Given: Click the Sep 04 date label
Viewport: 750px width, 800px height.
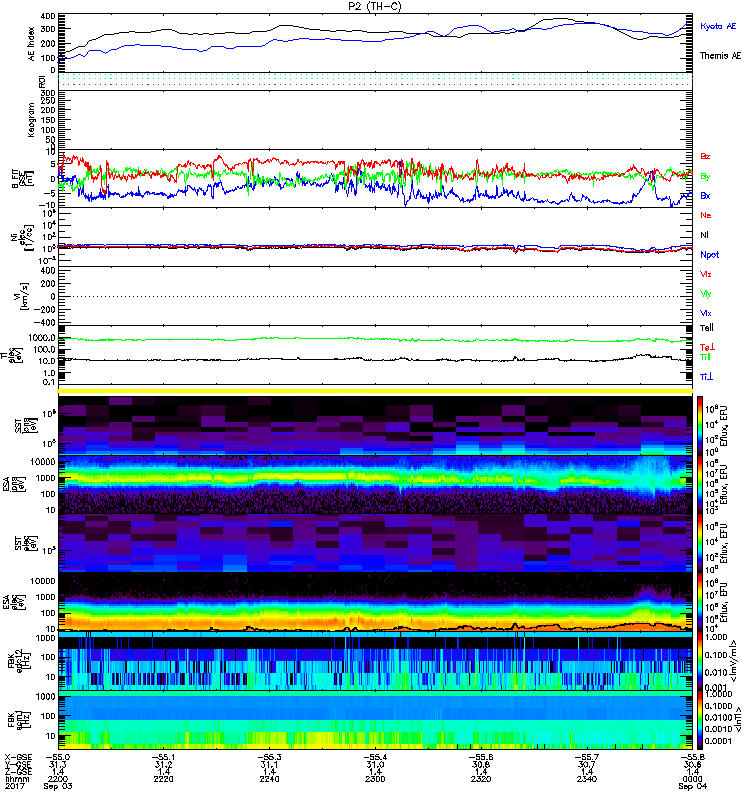Looking at the screenshot, I should 692,786.
